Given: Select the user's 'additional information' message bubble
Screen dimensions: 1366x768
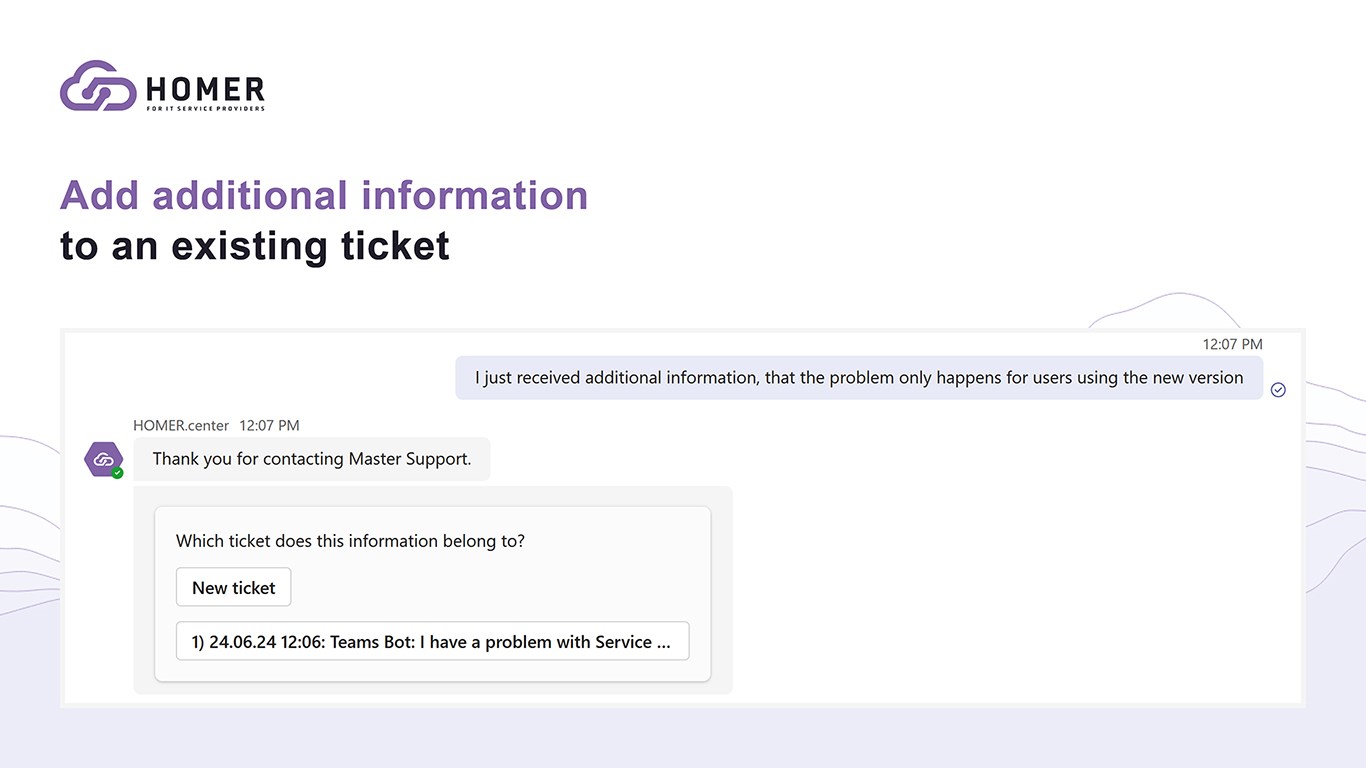Looking at the screenshot, I should pyautogui.click(x=858, y=378).
